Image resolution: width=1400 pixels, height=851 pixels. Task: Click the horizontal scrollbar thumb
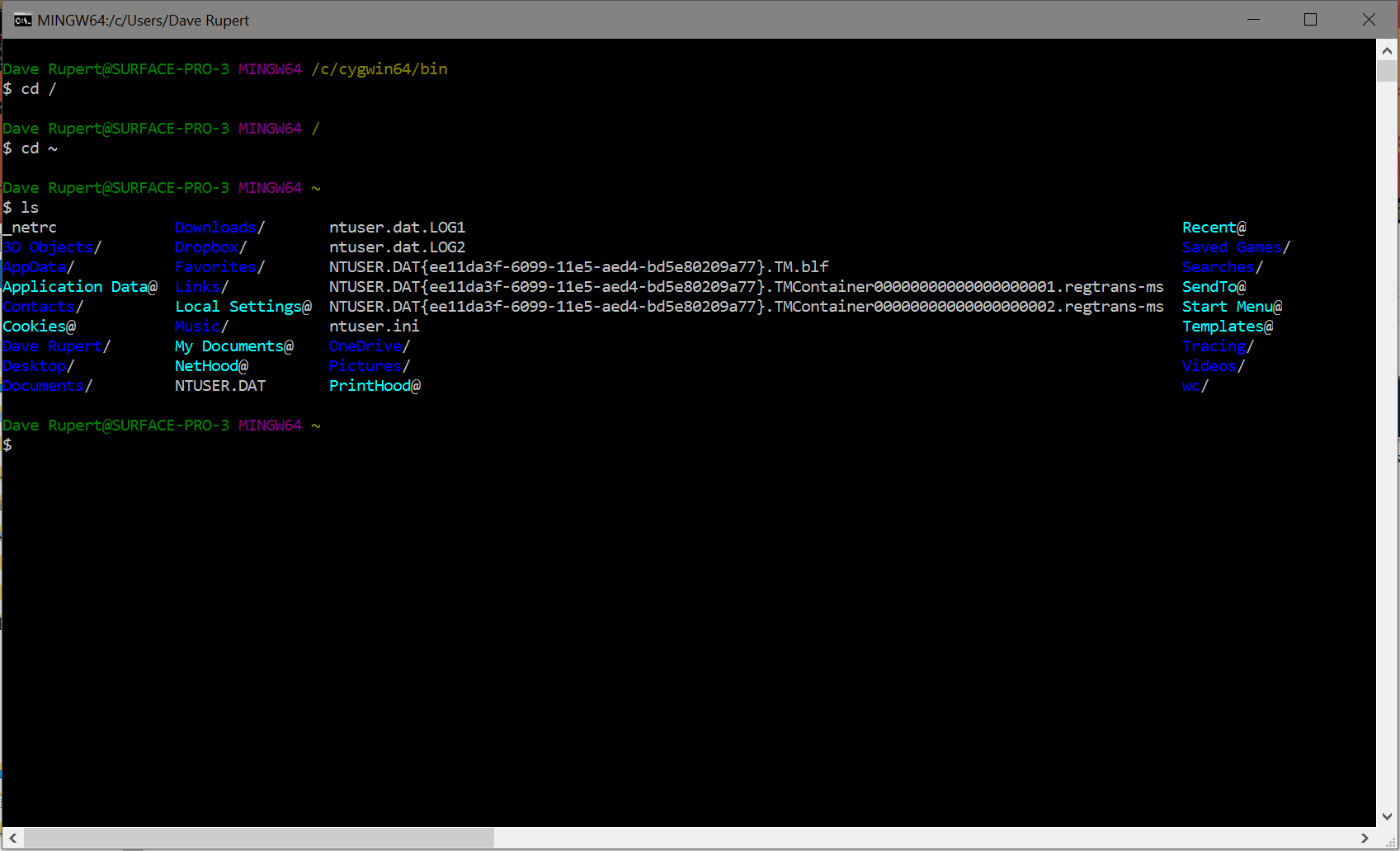258,838
